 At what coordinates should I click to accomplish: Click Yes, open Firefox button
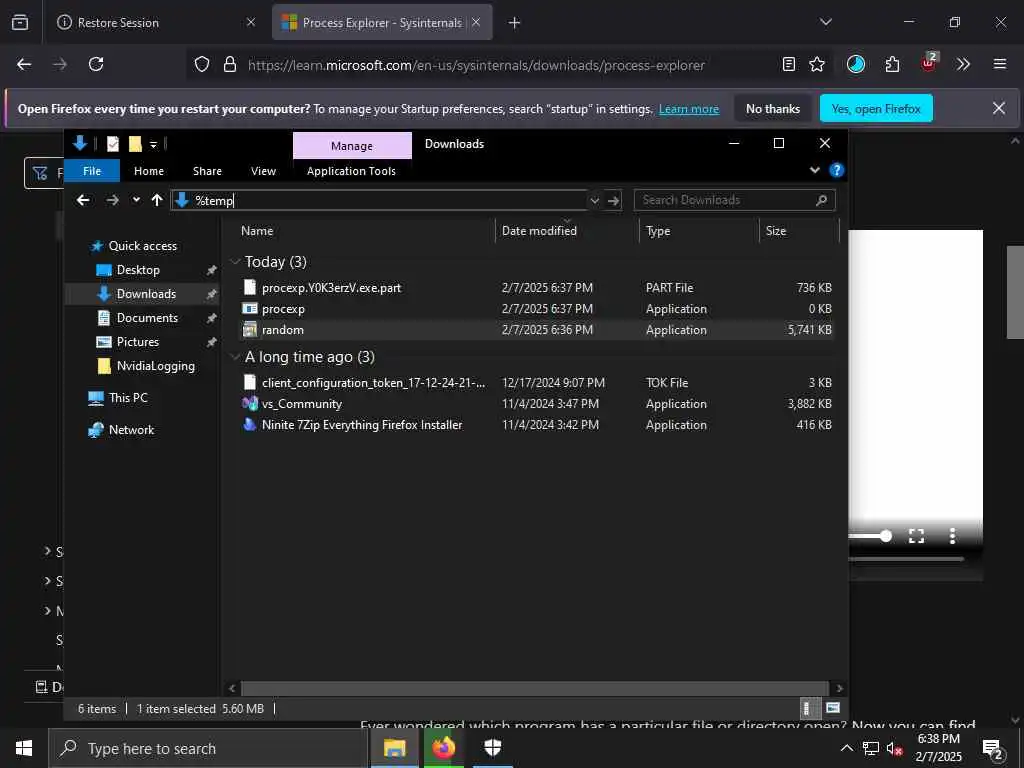coord(876,108)
